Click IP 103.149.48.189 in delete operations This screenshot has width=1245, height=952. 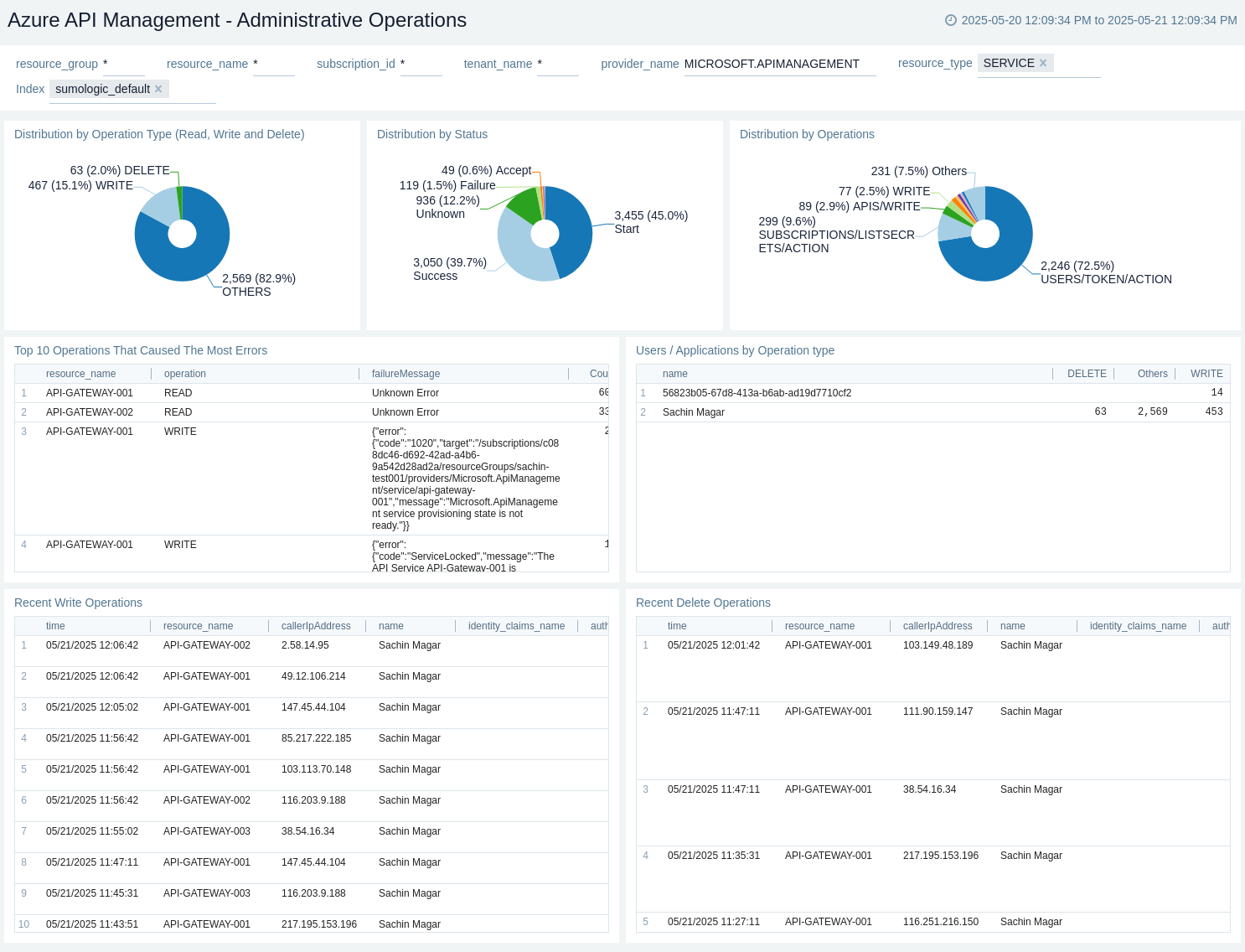[938, 645]
